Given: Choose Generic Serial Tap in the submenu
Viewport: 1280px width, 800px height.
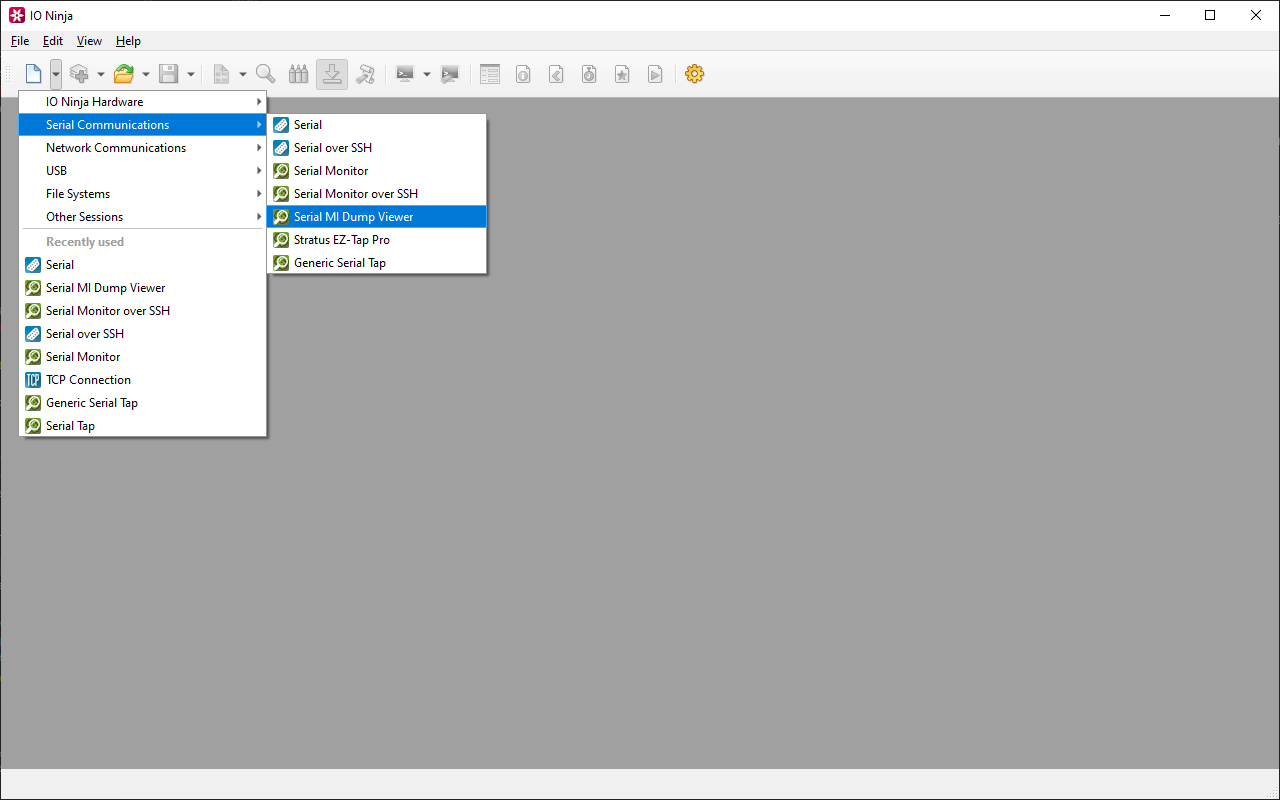Looking at the screenshot, I should point(377,263).
